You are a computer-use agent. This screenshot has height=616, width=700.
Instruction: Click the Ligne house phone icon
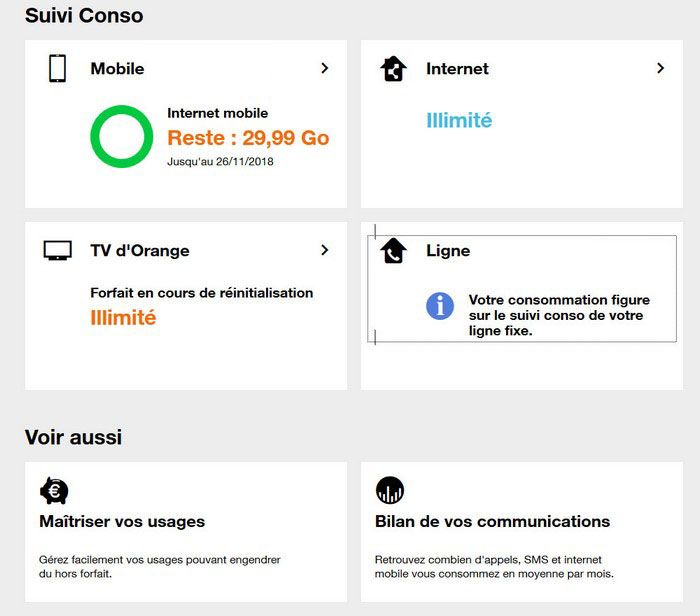394,251
